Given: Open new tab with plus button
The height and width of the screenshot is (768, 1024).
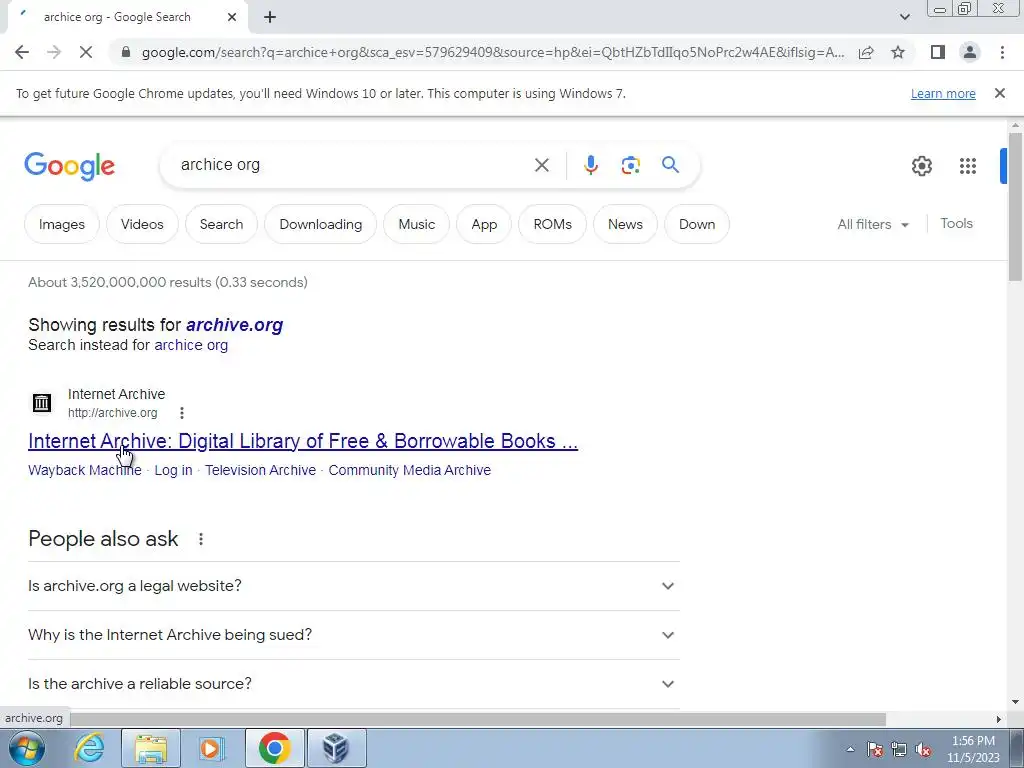Looking at the screenshot, I should pos(270,17).
